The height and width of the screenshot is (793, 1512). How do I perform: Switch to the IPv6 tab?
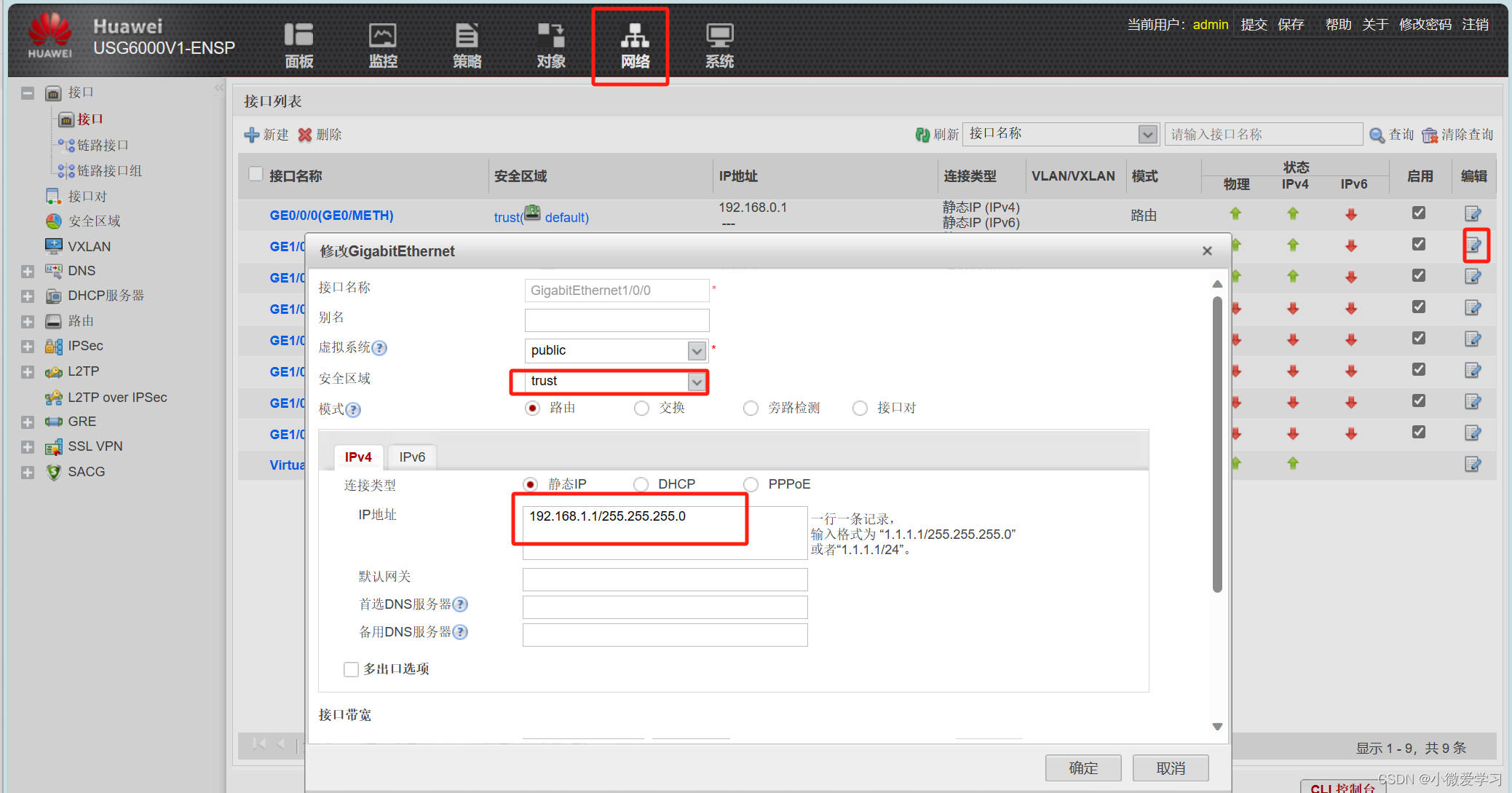[x=412, y=457]
